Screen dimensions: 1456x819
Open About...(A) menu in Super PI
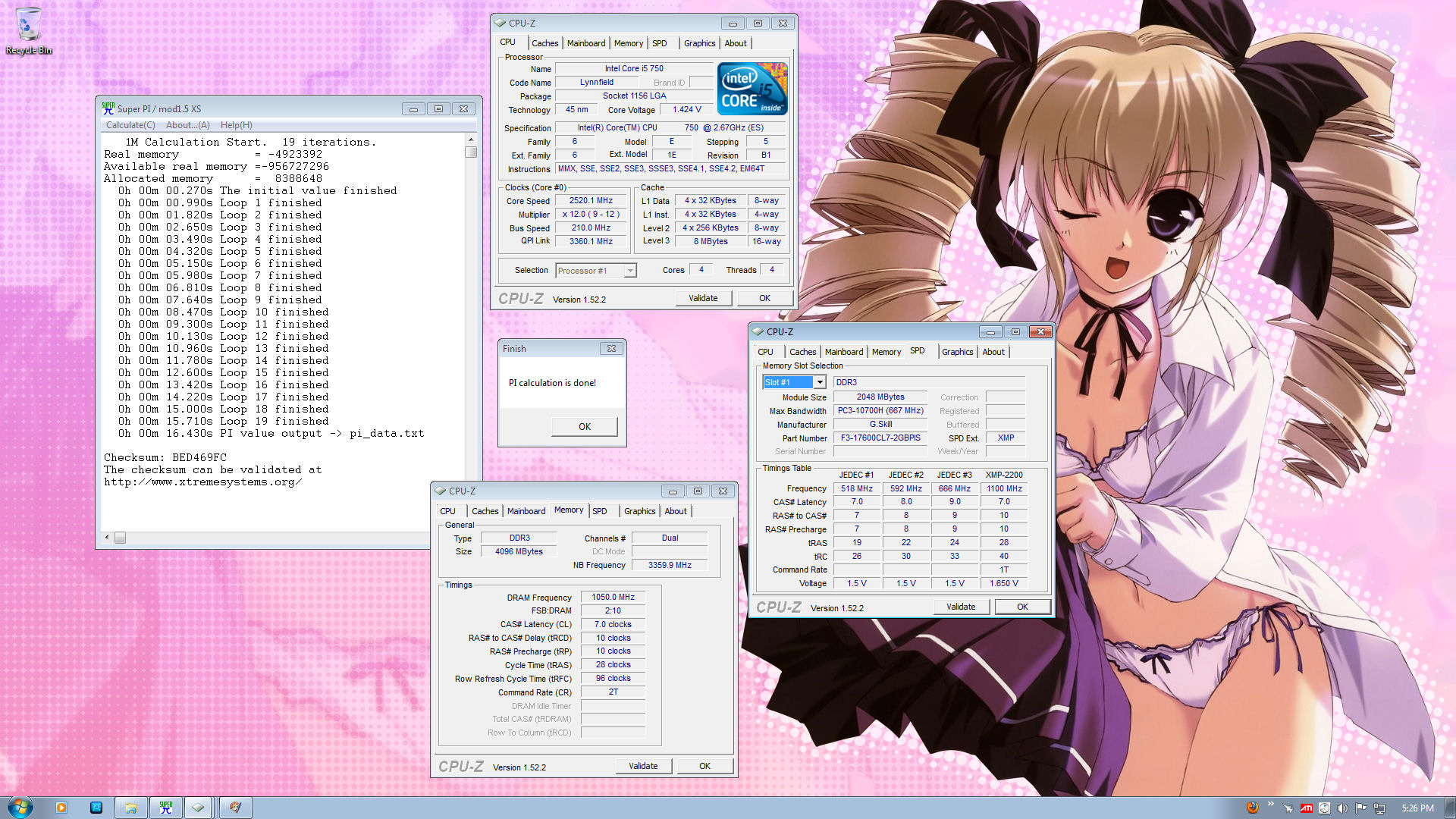188,125
